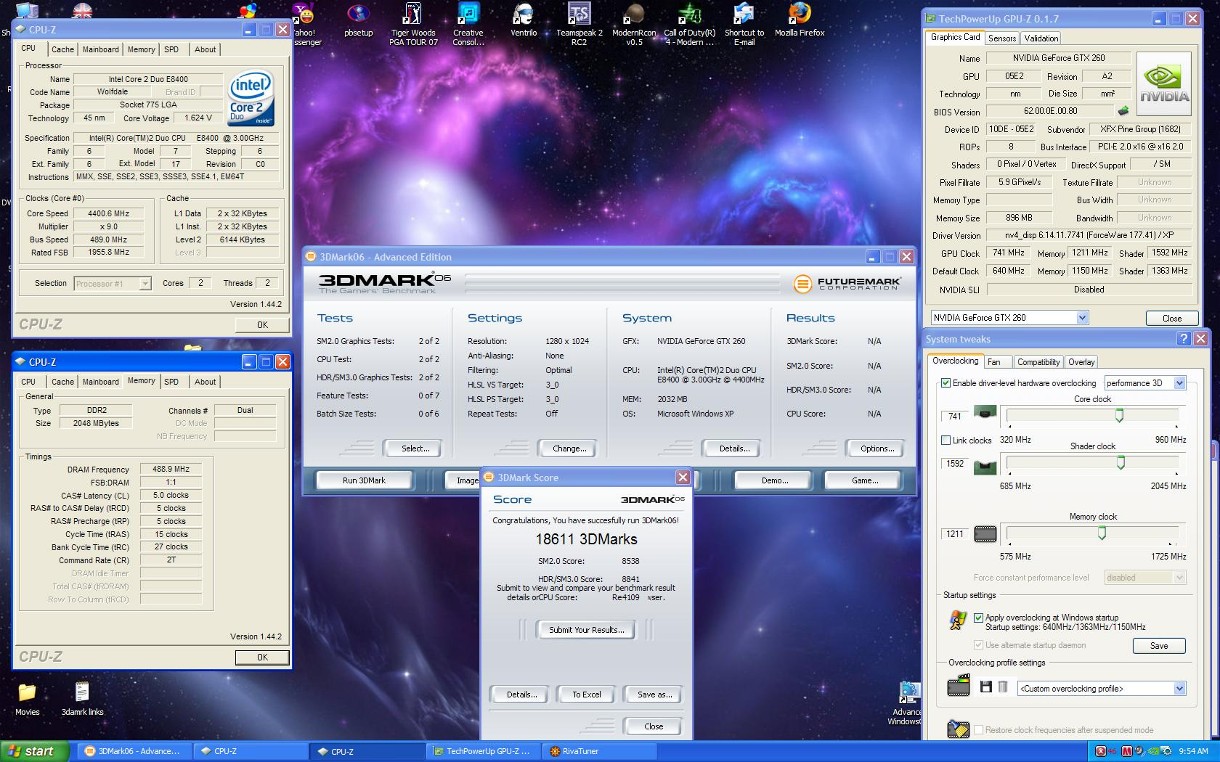This screenshot has width=1220, height=762.
Task: Click the Shader clock slider handle
Action: coord(1121,462)
